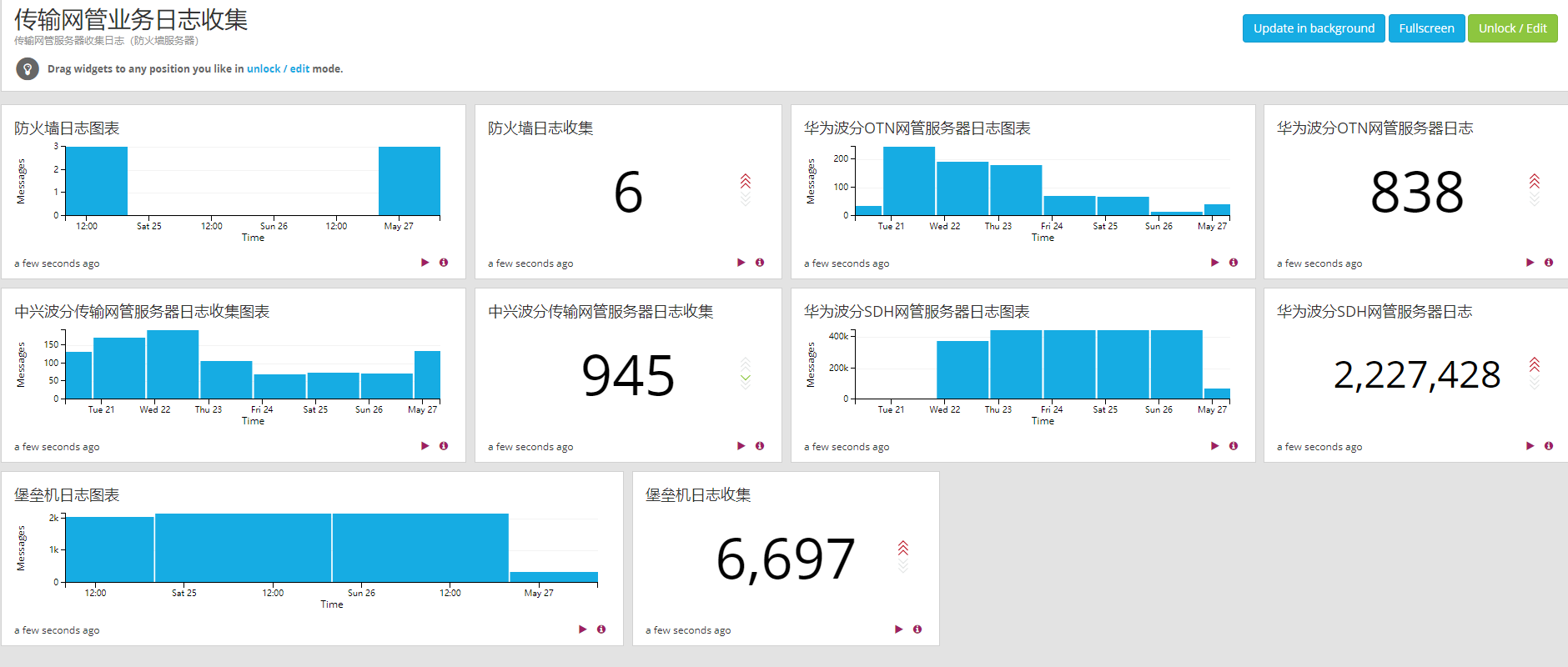The image size is (1568, 667).
Task: Click the Update in background button
Action: click(1314, 28)
